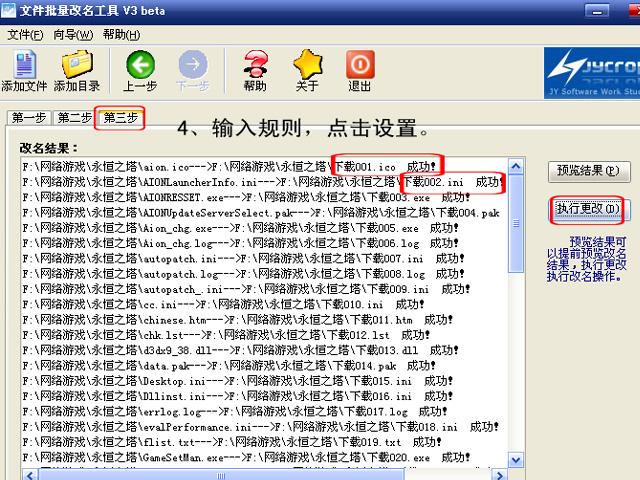Select the Aion_chg.log result row
The image size is (640, 480).
click(241, 243)
